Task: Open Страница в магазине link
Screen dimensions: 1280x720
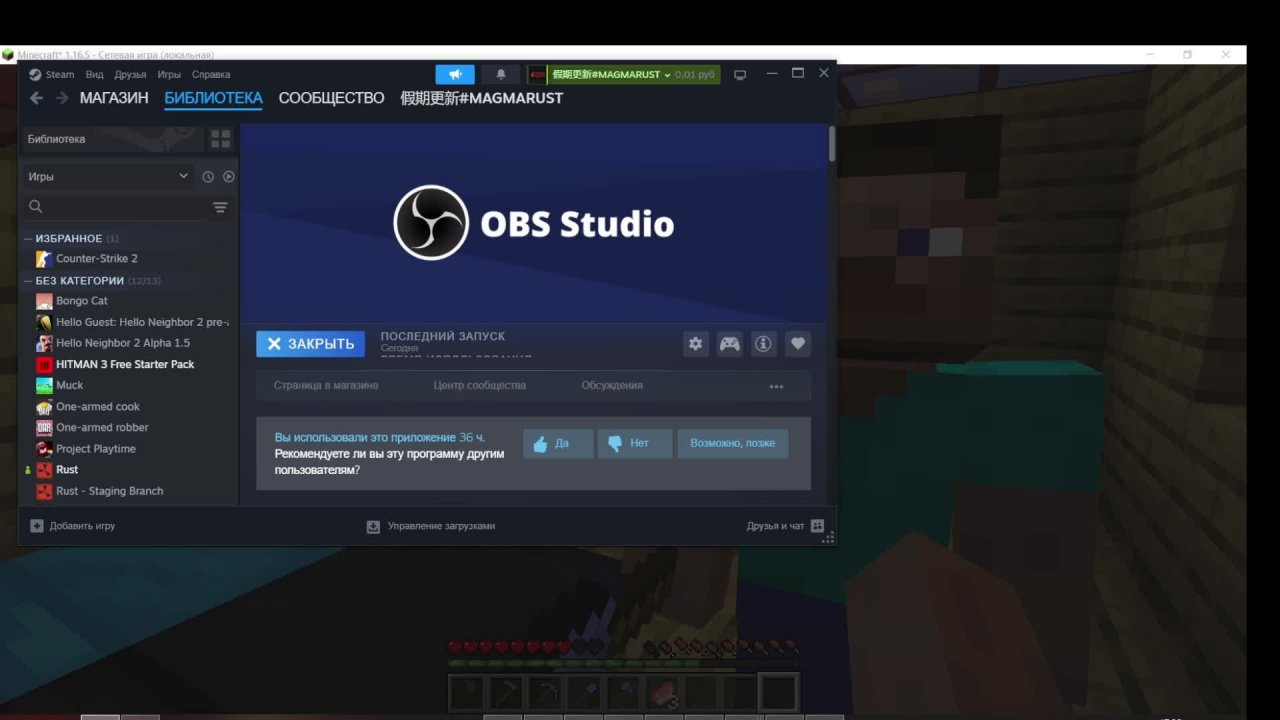Action: 326,386
